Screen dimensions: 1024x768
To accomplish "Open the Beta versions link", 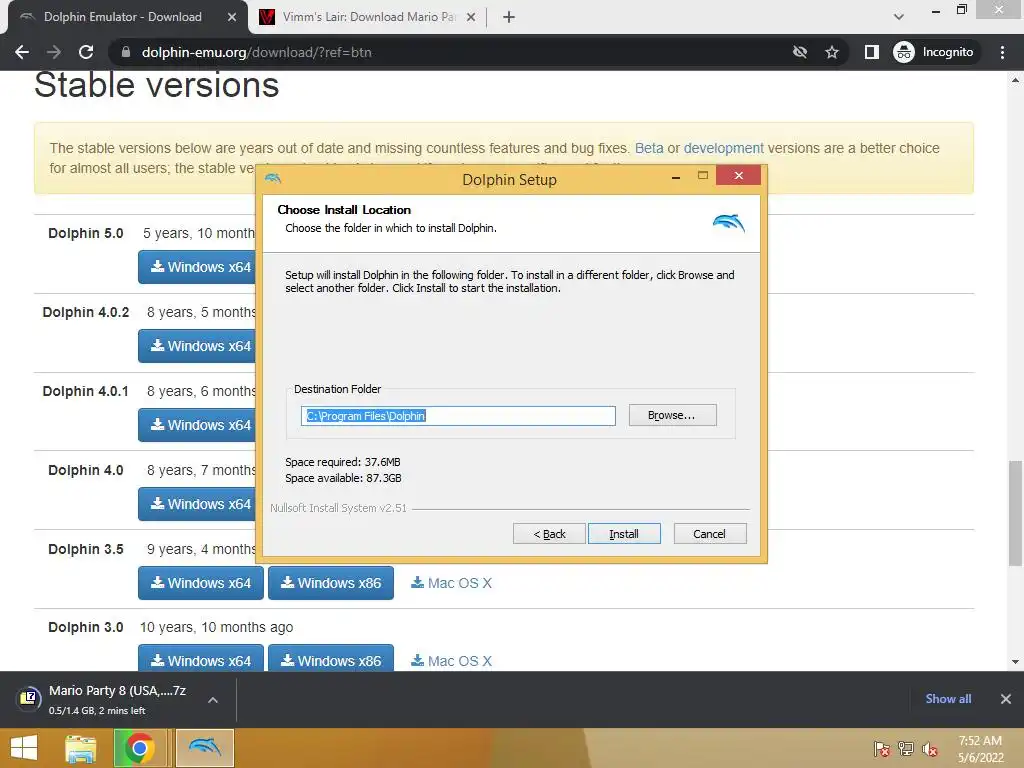I will (648, 148).
